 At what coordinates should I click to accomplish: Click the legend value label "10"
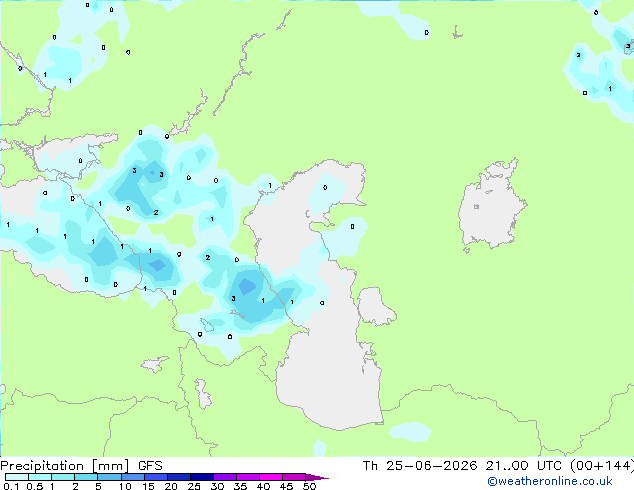pos(125,486)
